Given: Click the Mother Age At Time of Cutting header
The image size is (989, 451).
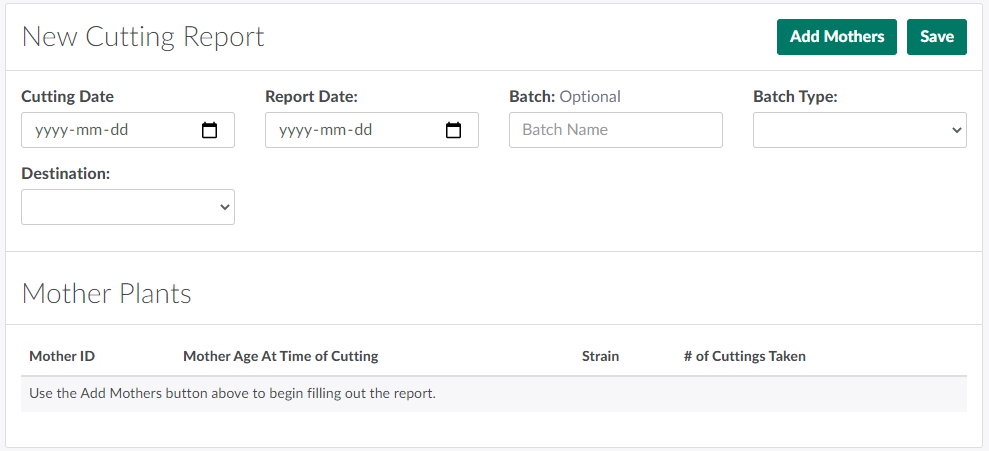Looking at the screenshot, I should (280, 356).
